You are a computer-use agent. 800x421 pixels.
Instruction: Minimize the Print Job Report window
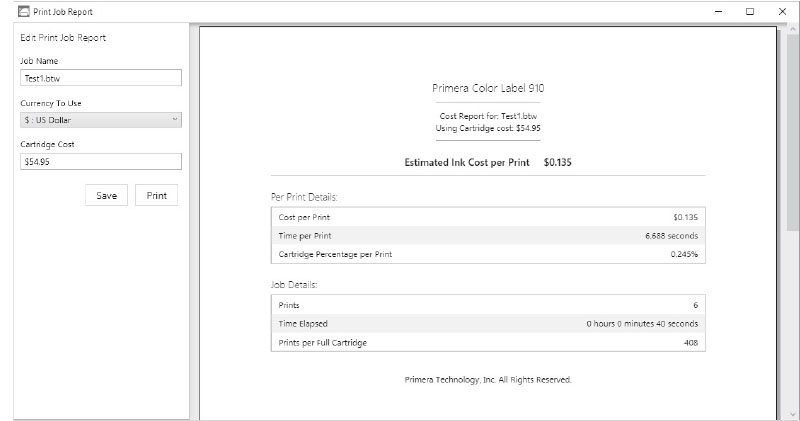(718, 11)
